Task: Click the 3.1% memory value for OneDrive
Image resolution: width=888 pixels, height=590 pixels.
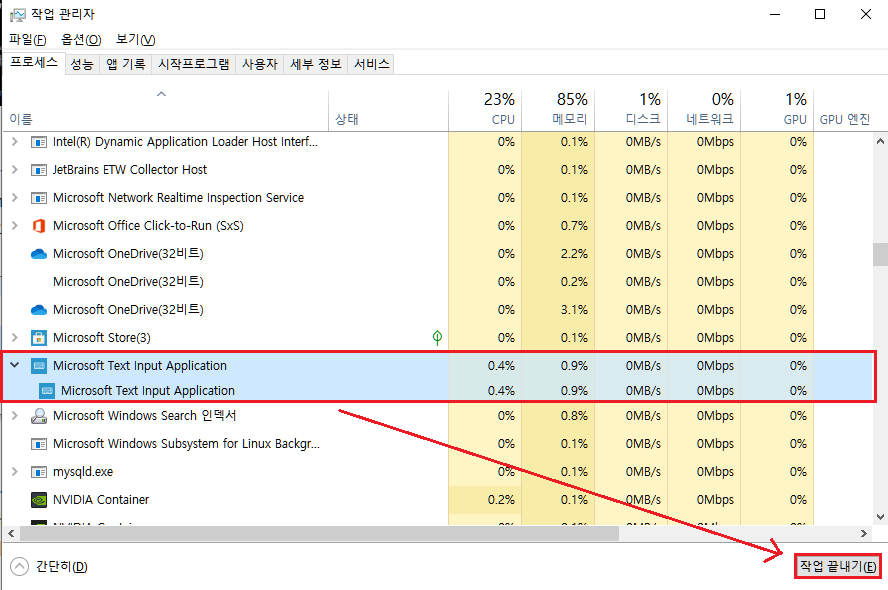Action: point(574,310)
